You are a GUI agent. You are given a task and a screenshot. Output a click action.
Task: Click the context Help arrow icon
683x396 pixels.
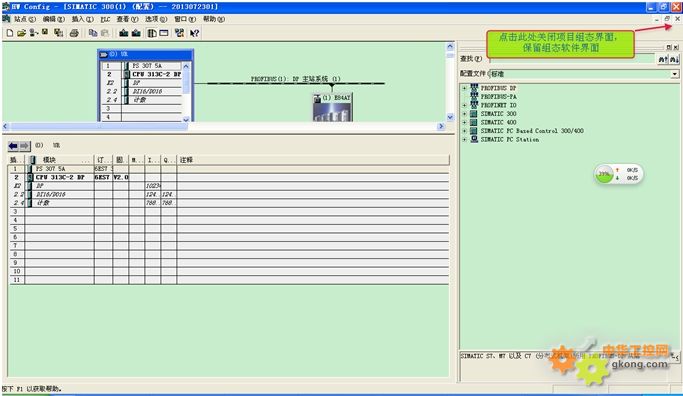tap(195, 33)
